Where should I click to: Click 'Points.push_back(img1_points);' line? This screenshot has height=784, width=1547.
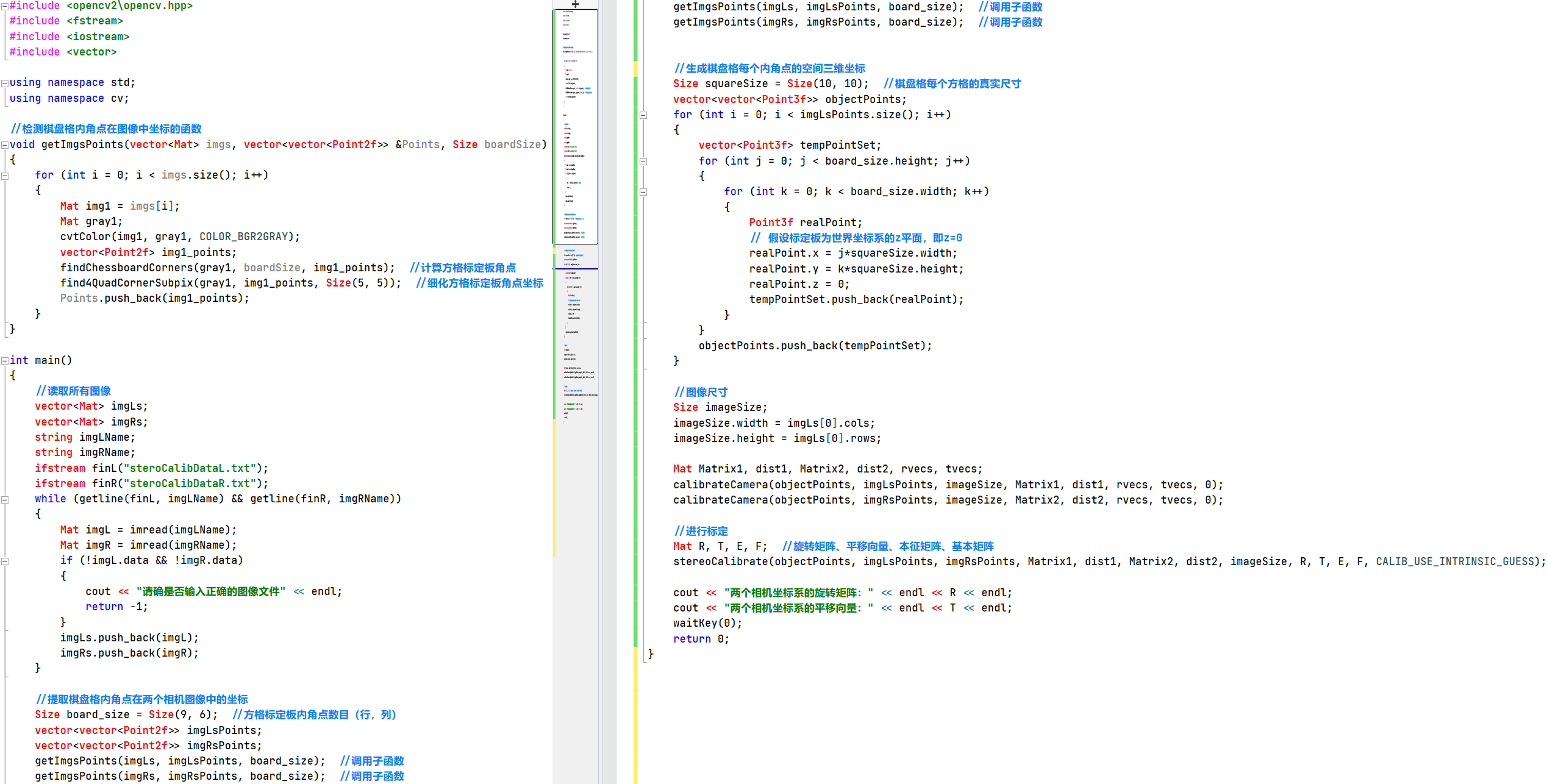[x=155, y=298]
